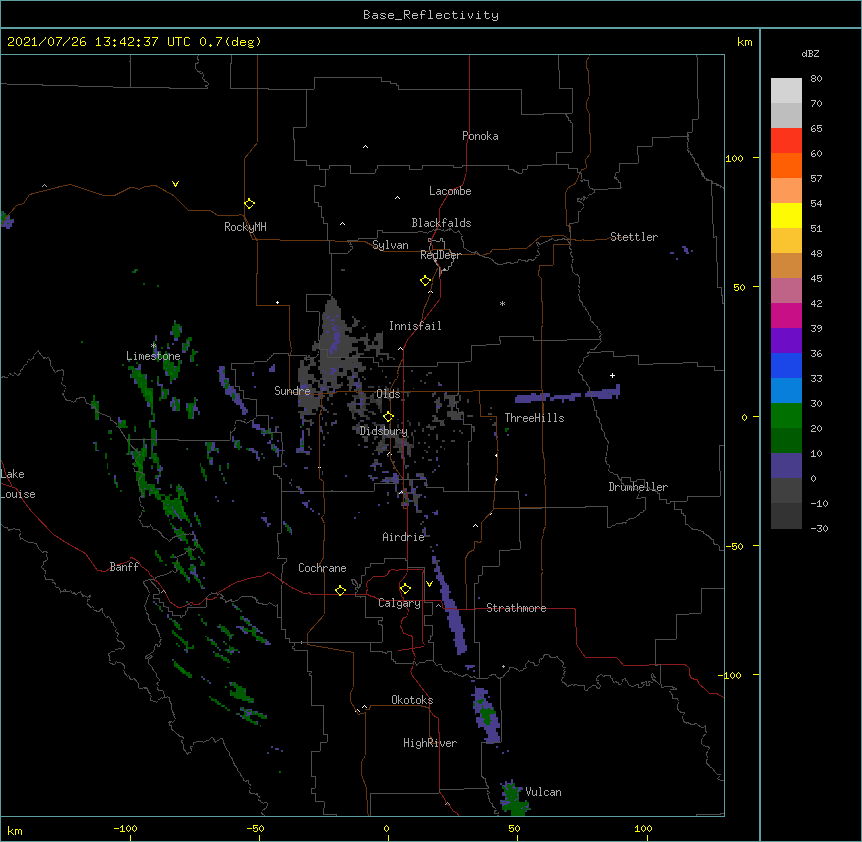
Task: Click the Sylvan label
Action: [x=390, y=245]
